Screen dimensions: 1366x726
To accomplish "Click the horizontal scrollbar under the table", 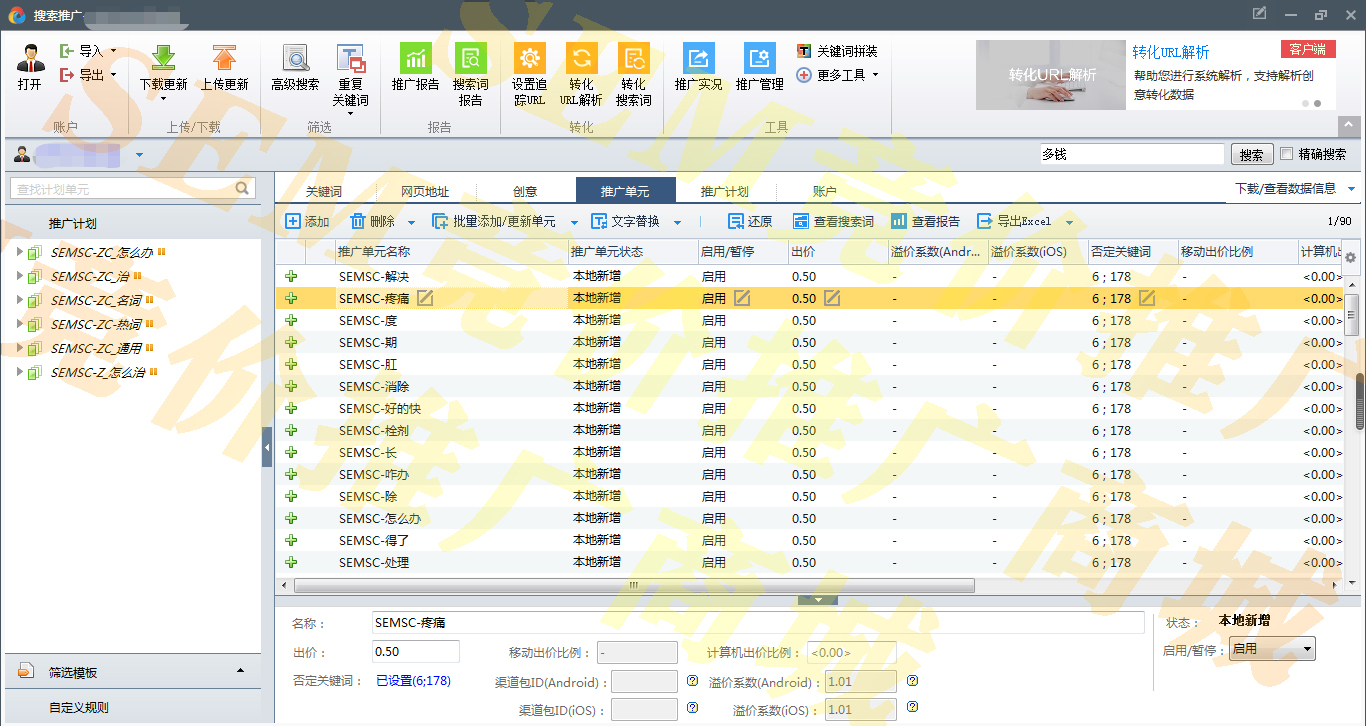I will point(634,585).
